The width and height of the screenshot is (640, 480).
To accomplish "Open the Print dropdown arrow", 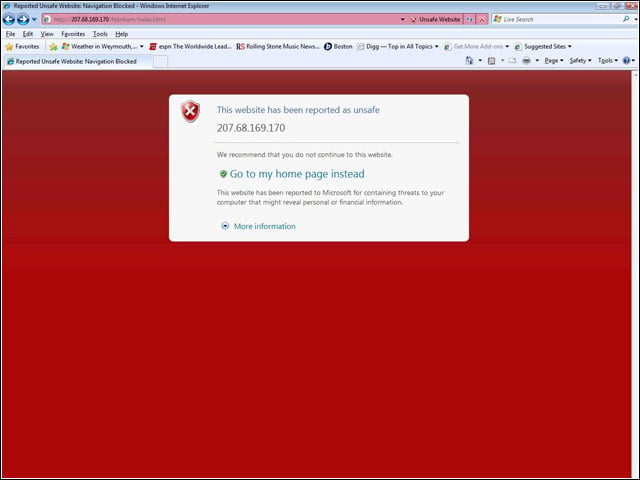I will pyautogui.click(x=537, y=60).
